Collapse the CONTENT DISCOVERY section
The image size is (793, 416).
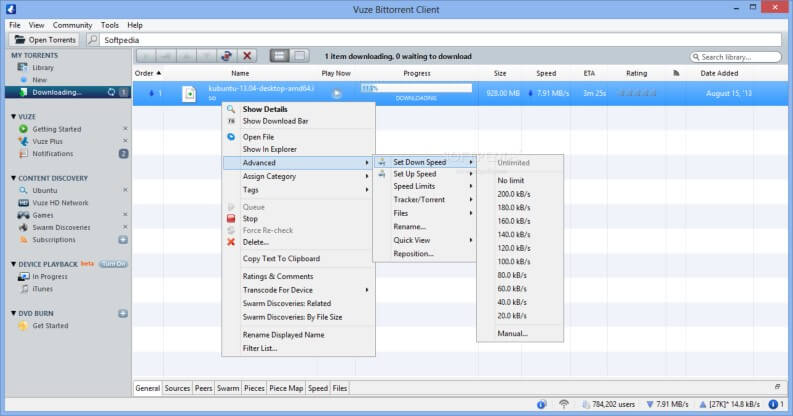coord(14,178)
